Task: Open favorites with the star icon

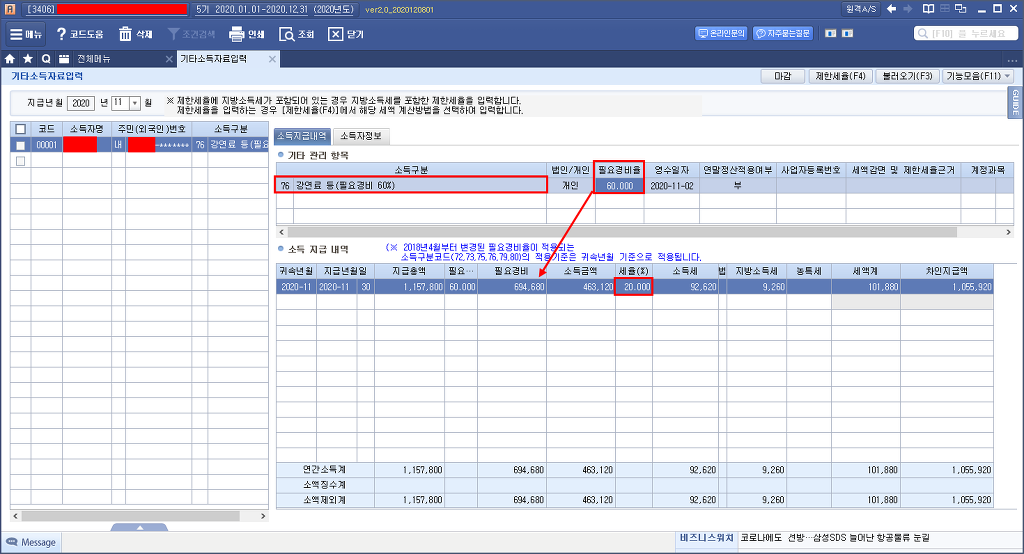Action: click(x=28, y=59)
